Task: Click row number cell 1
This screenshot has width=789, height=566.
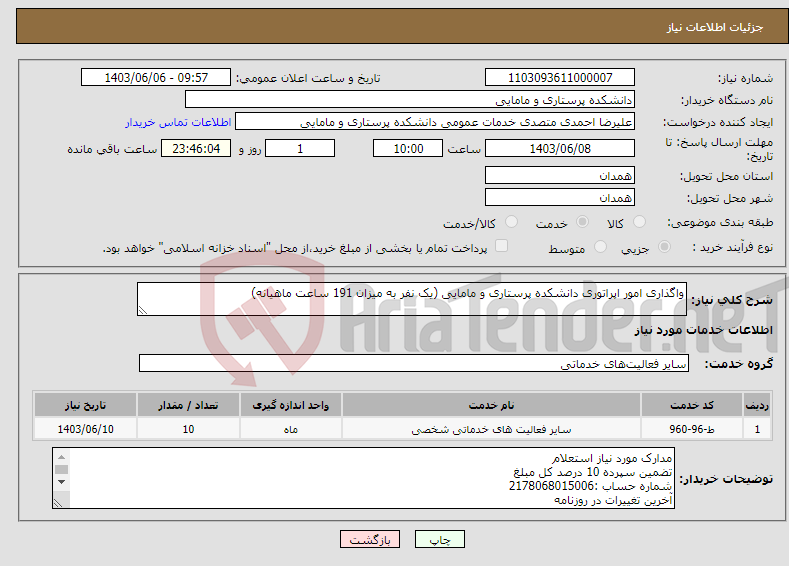Action: (757, 429)
